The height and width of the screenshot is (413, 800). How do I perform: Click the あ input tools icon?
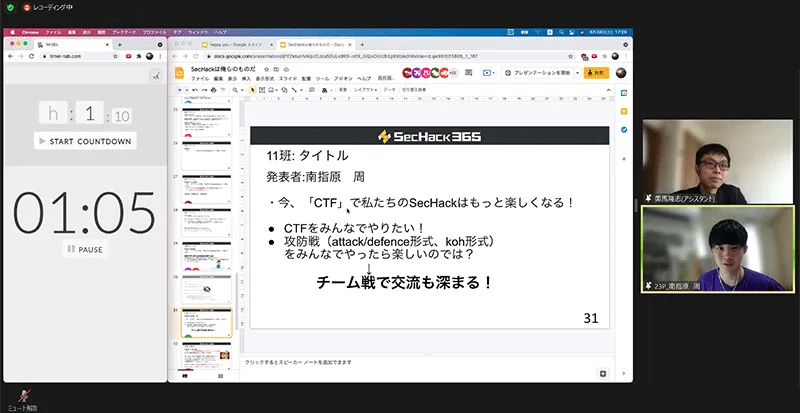coord(324,90)
